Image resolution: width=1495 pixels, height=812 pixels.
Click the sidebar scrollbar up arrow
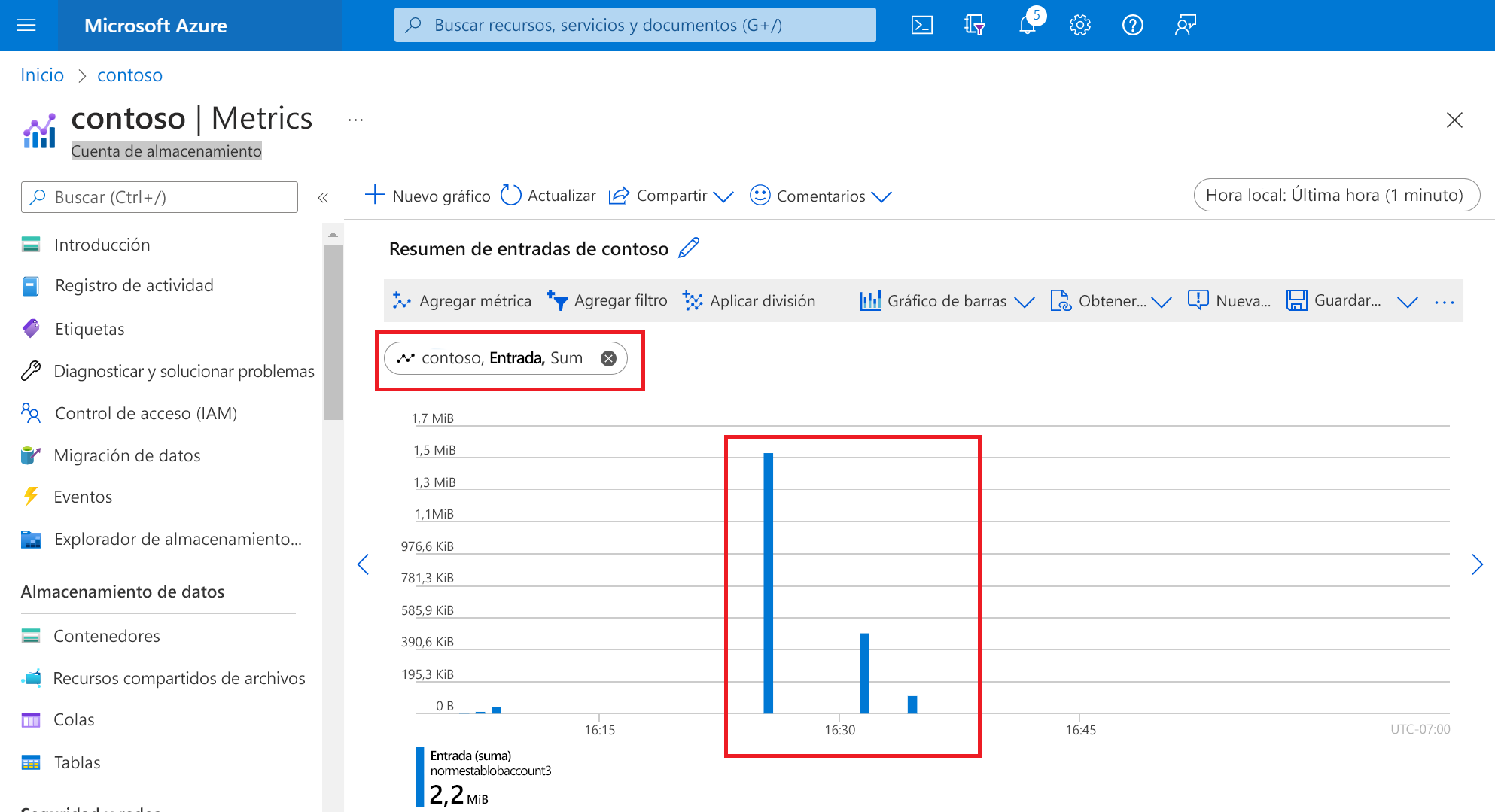click(333, 235)
